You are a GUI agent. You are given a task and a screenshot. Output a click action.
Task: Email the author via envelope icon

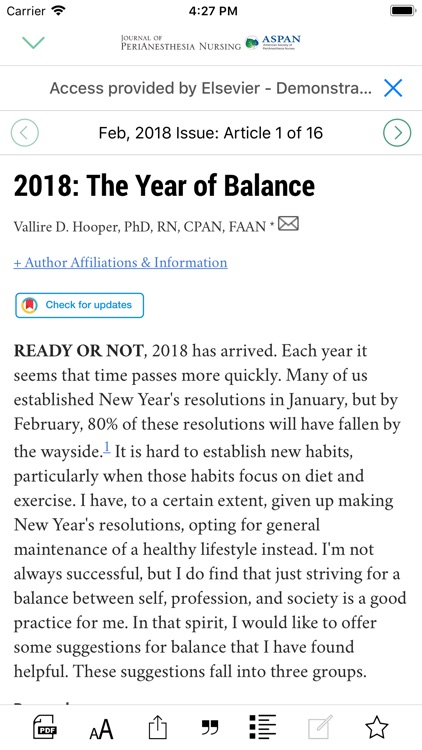click(x=289, y=223)
